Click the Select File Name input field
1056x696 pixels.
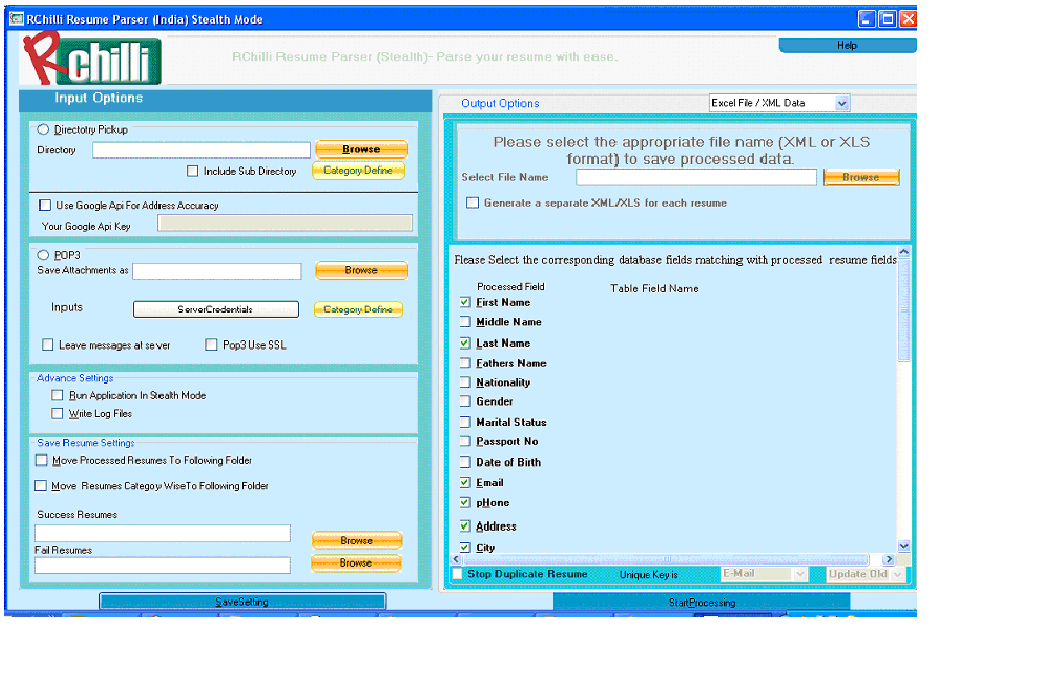click(x=696, y=177)
